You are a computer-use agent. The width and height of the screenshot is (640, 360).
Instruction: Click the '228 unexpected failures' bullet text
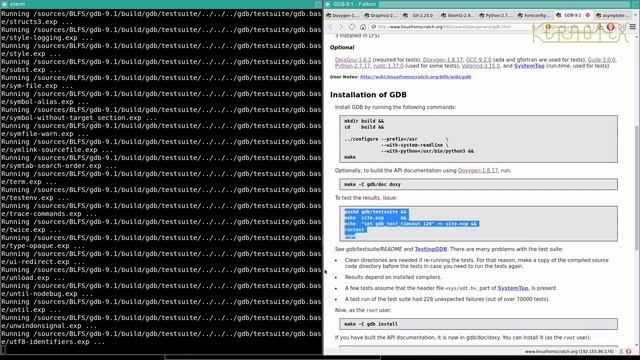(447, 299)
